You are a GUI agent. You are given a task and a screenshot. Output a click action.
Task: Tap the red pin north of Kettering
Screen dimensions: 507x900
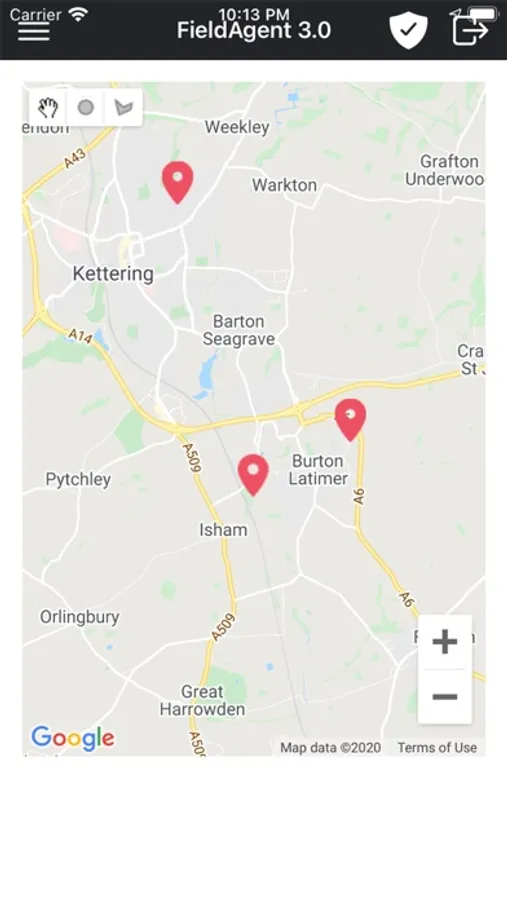[x=177, y=182]
